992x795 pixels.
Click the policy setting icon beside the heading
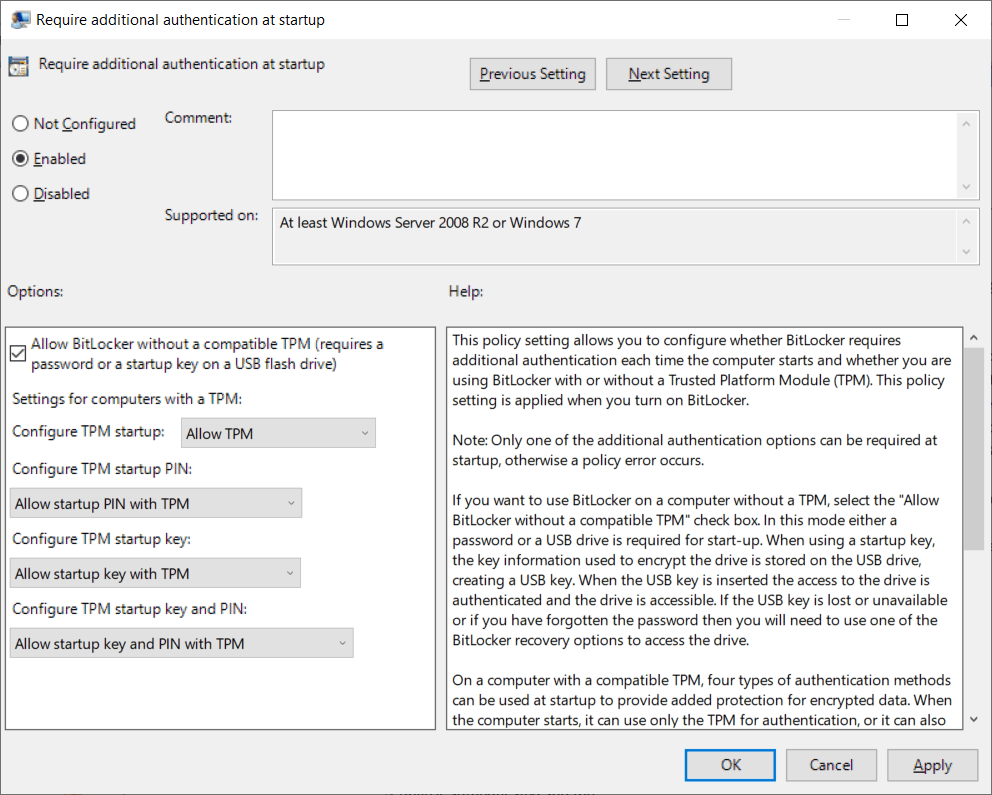[18, 66]
